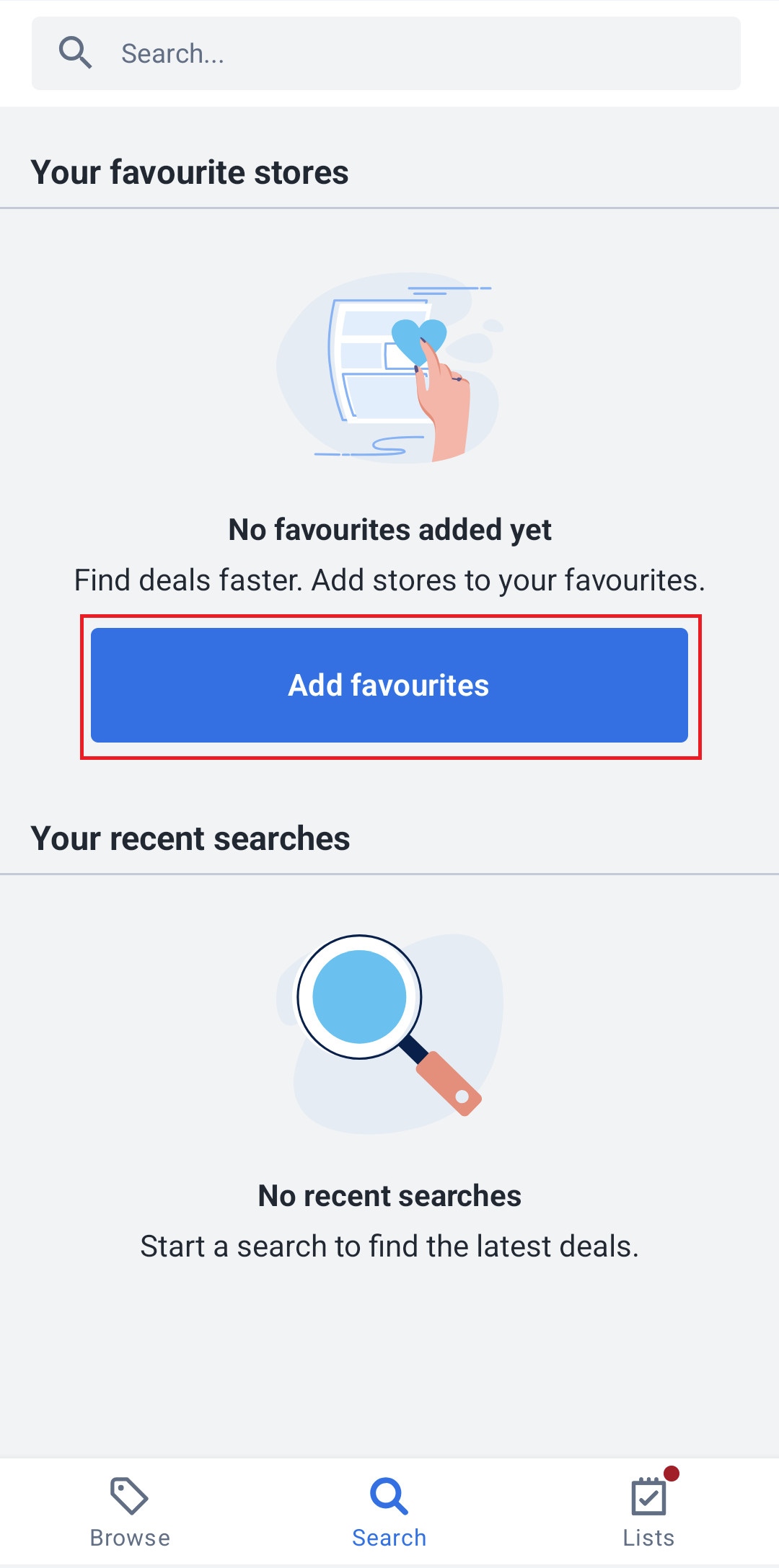Tap the blue Search magnifier icon
The width and height of the screenshot is (779, 1568).
click(389, 1497)
